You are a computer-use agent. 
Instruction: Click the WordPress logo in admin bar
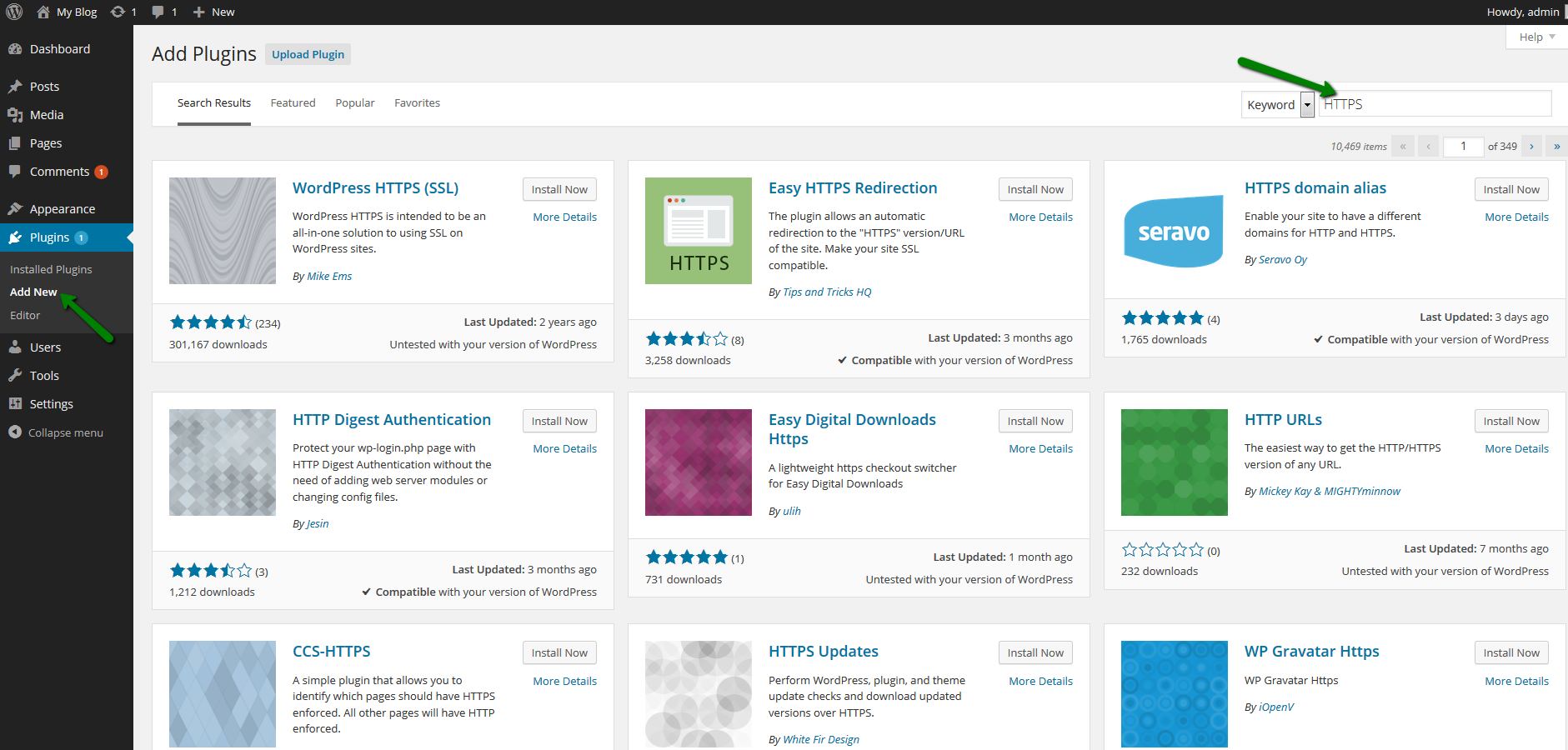point(14,12)
